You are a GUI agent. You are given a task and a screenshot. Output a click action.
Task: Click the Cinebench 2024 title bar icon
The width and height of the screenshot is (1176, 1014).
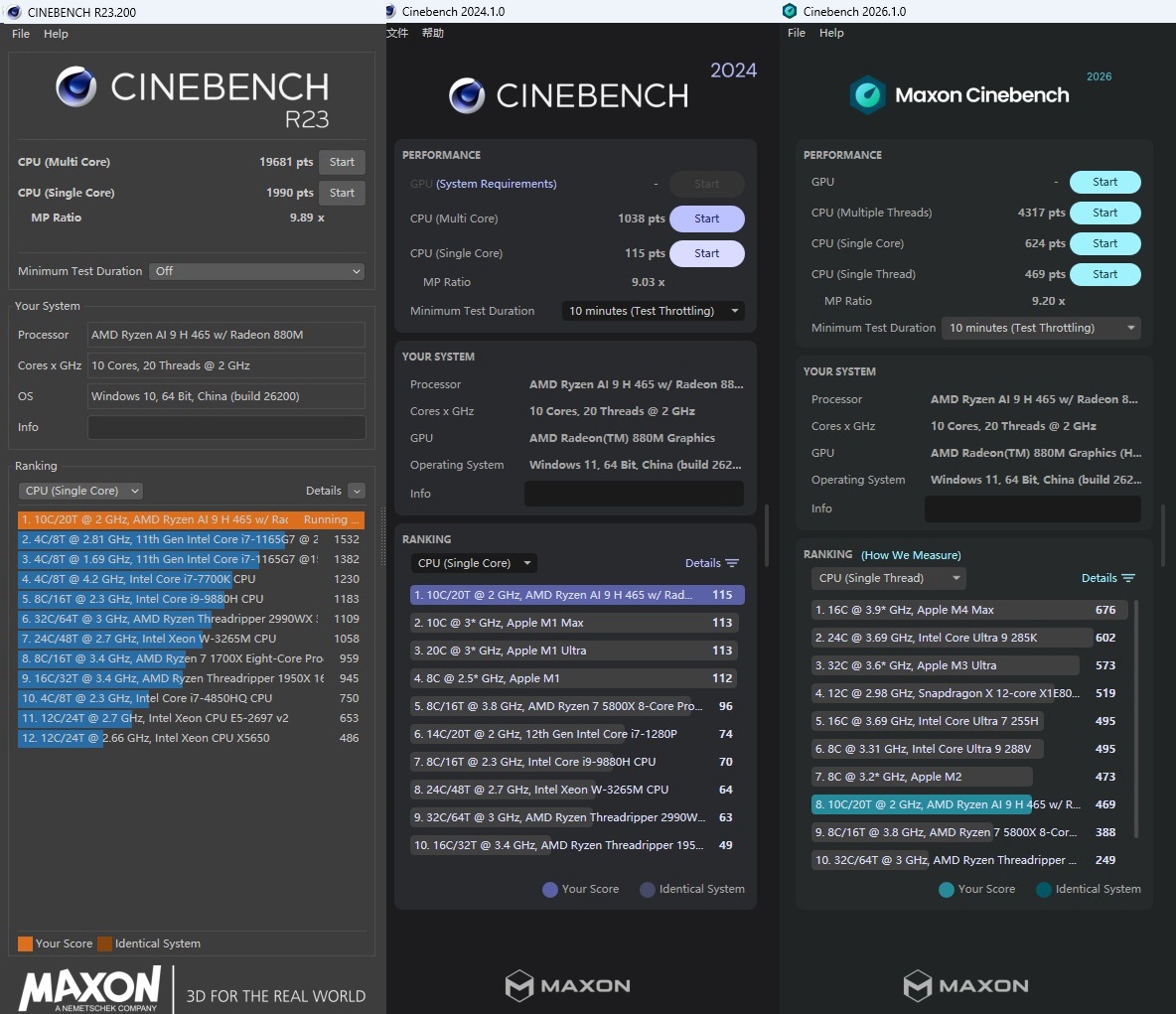coord(390,11)
